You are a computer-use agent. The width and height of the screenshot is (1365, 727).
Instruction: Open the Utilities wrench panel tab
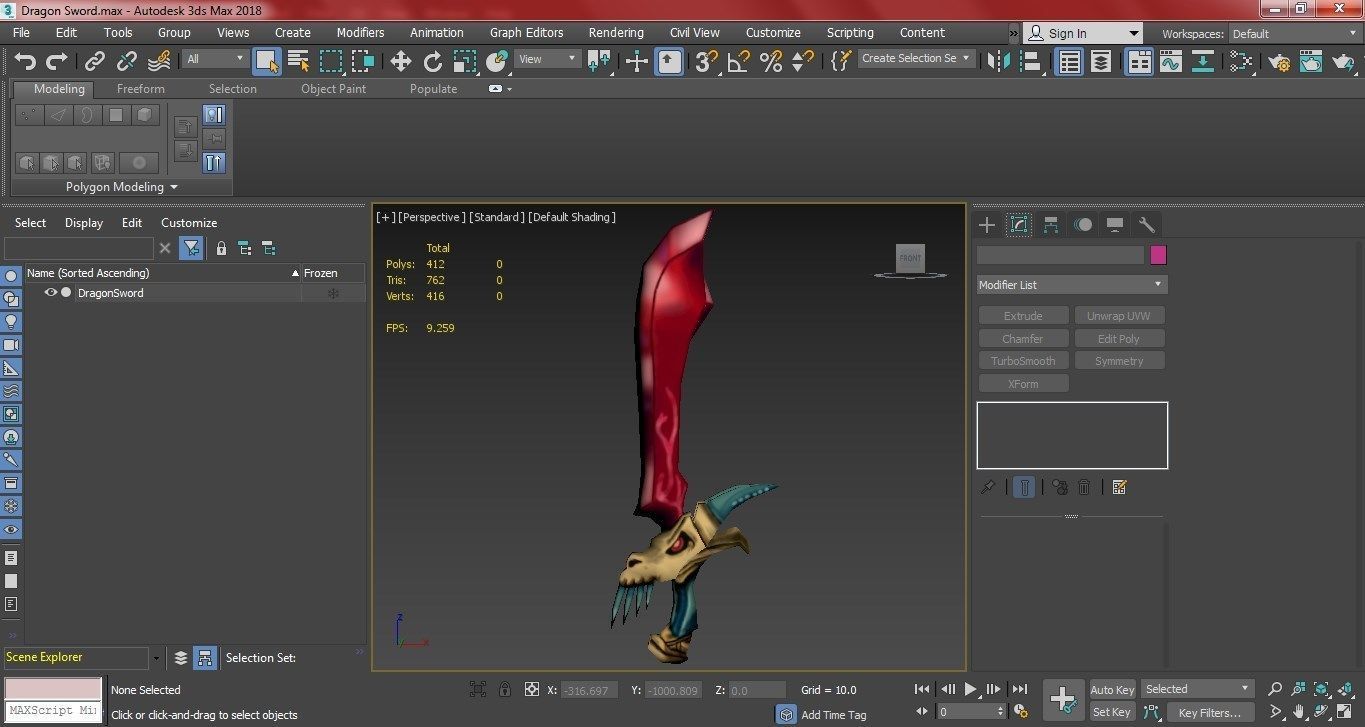(x=1147, y=225)
